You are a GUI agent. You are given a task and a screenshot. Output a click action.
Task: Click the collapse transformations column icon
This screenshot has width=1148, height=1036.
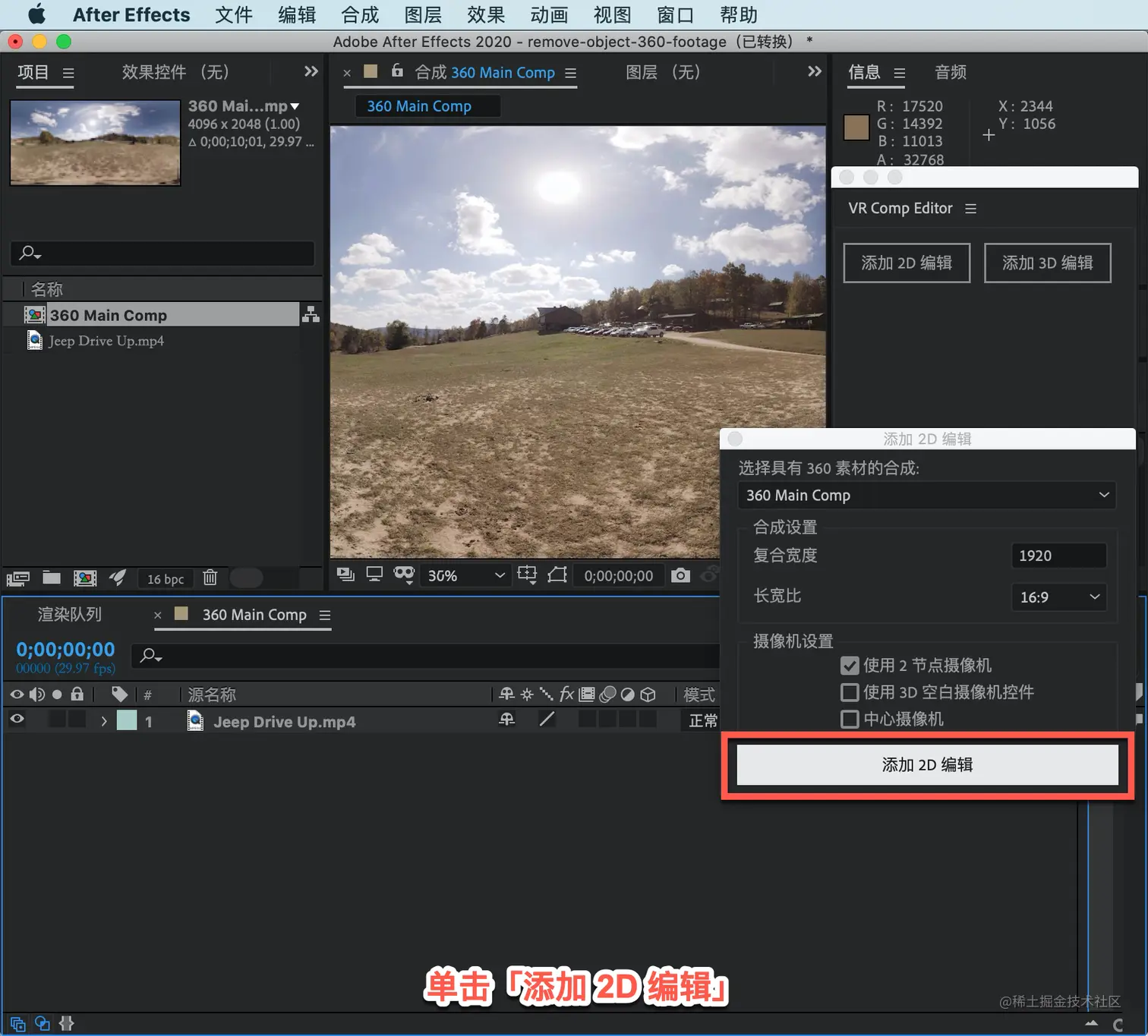tap(527, 694)
